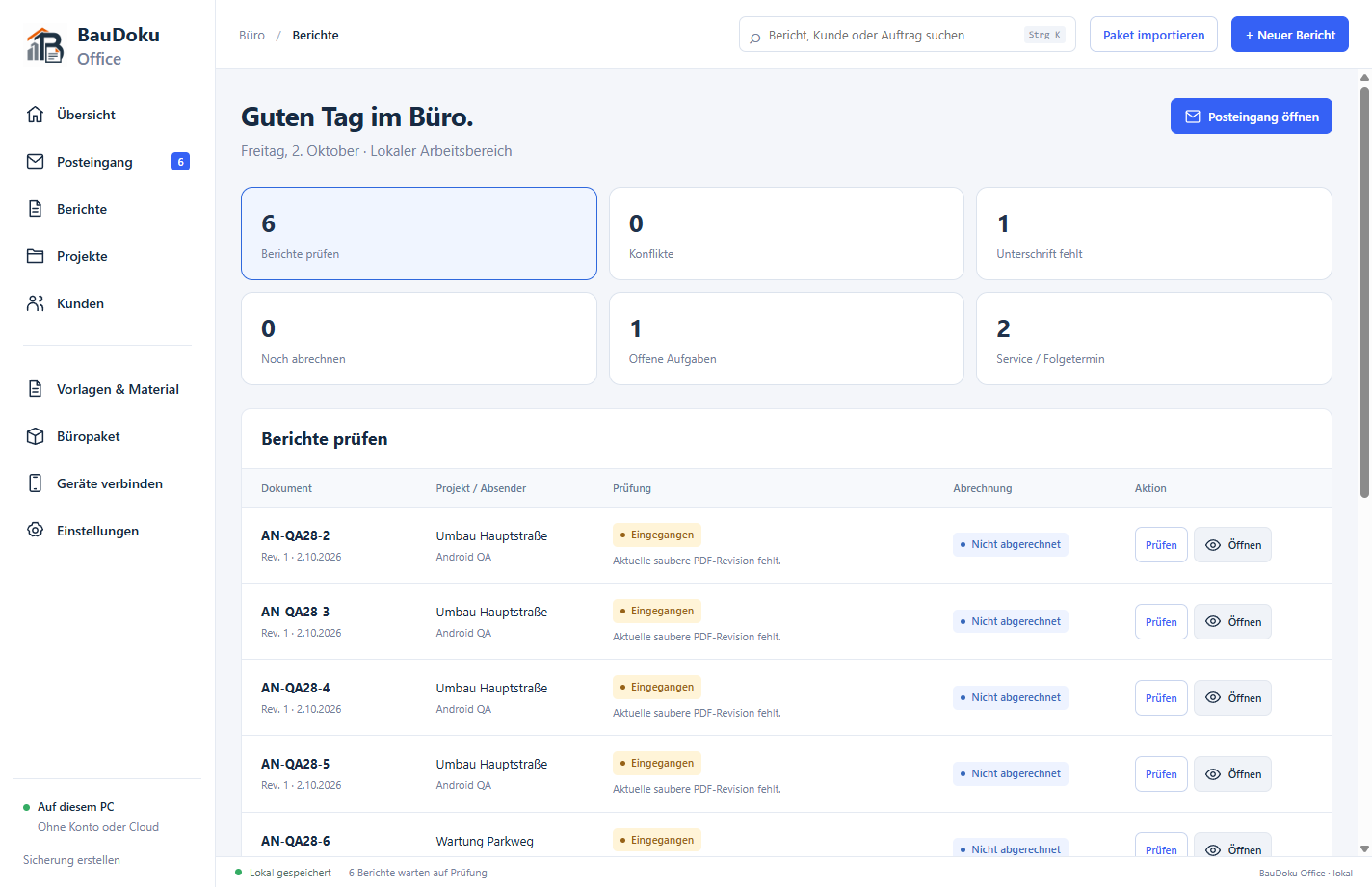Click the Eingegangen status of AN-QA28-3

657,611
